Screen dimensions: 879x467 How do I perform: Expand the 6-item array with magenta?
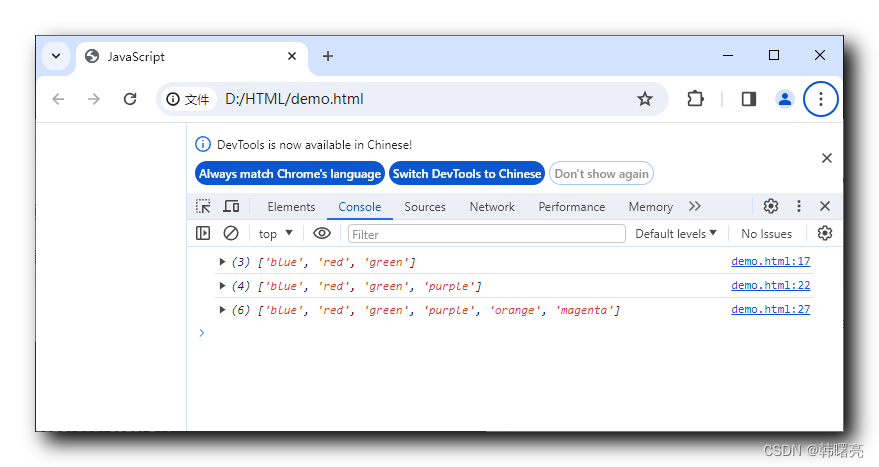[x=223, y=310]
